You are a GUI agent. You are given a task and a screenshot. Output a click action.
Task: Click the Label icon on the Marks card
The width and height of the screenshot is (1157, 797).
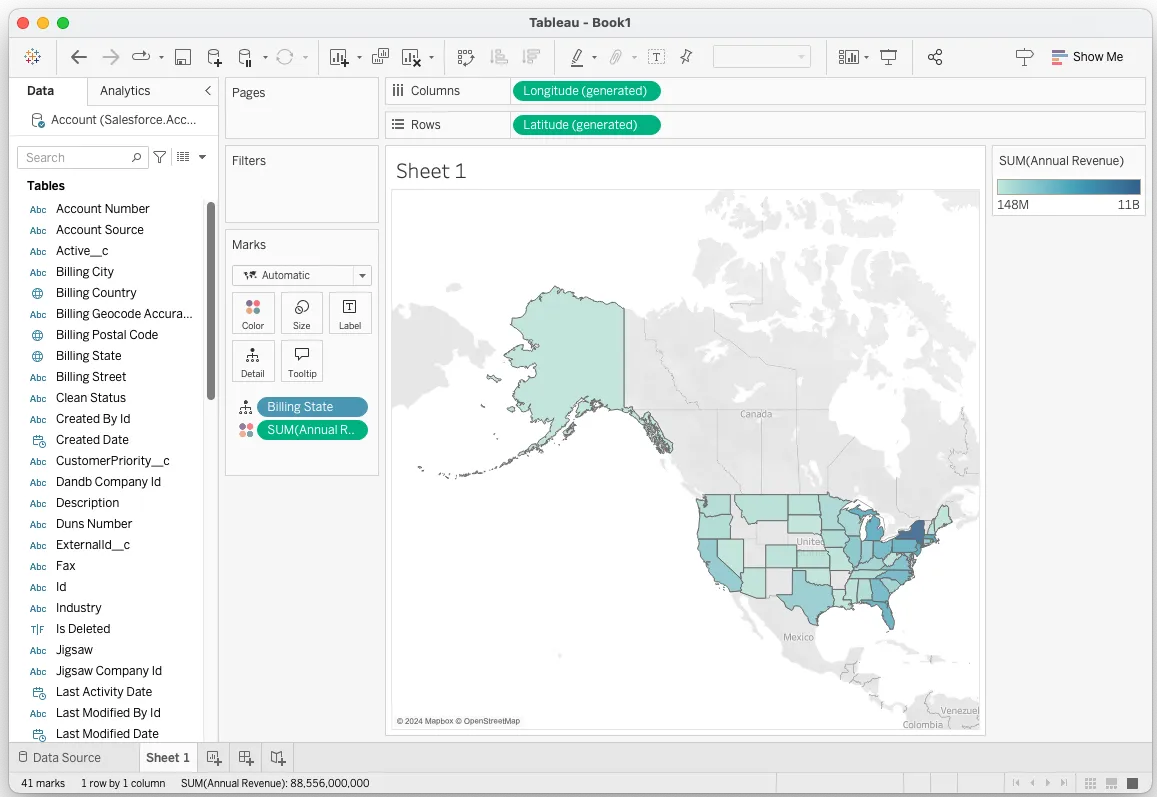point(350,313)
